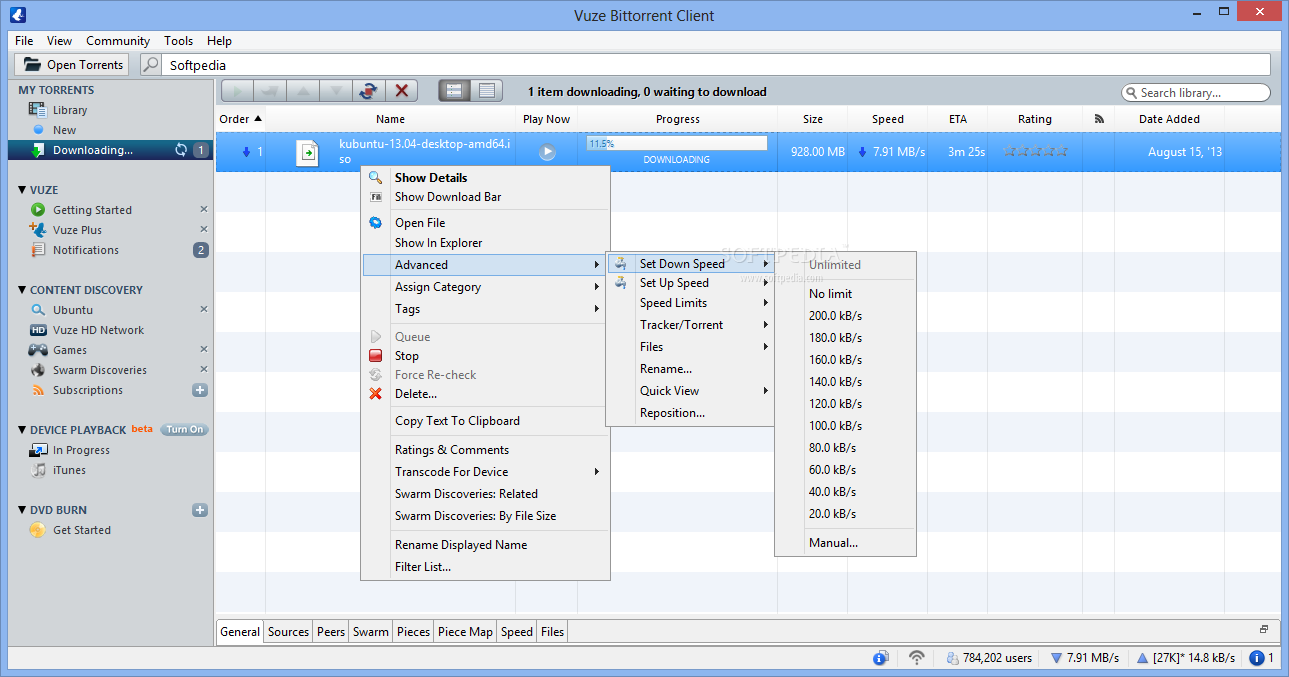Click the move up toolbar triangle
The width and height of the screenshot is (1289, 677).
(303, 91)
